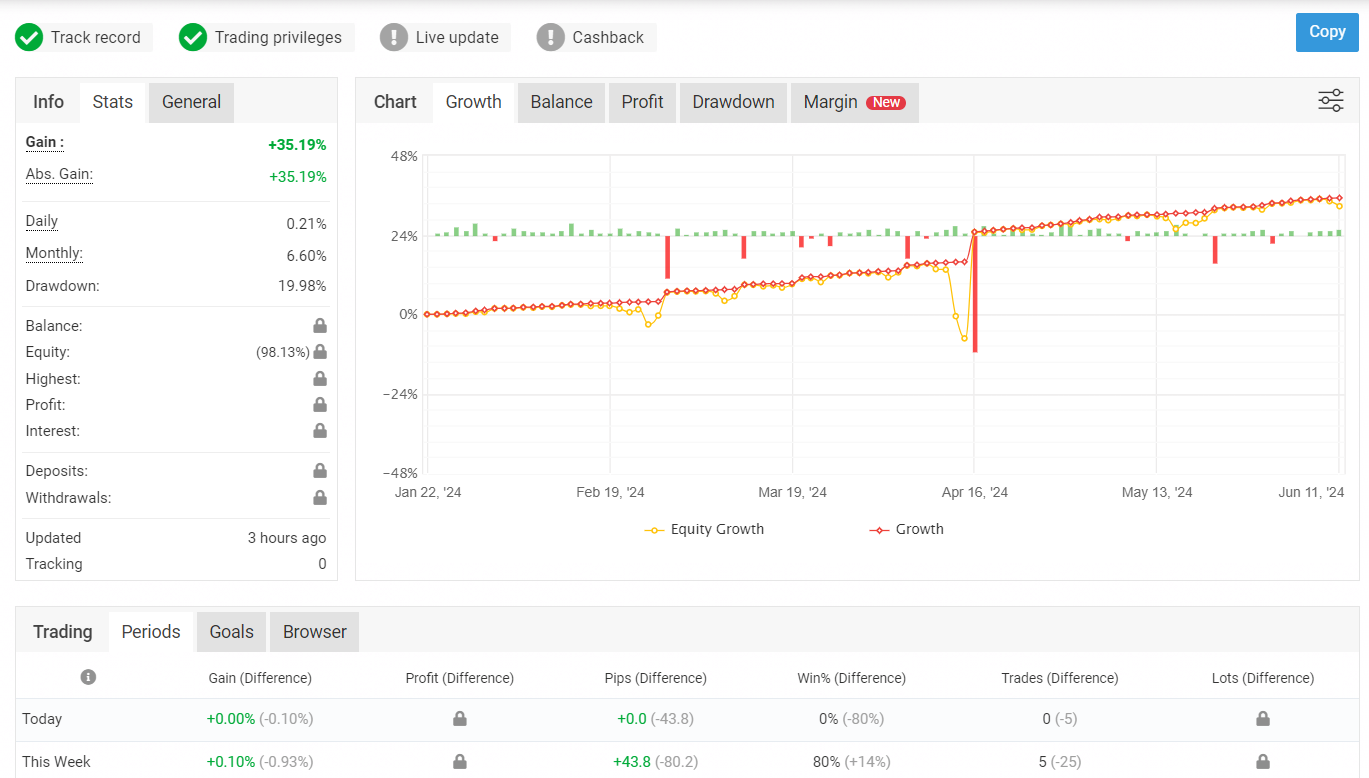
Task: Click the underlined Daily label
Action: (x=42, y=222)
